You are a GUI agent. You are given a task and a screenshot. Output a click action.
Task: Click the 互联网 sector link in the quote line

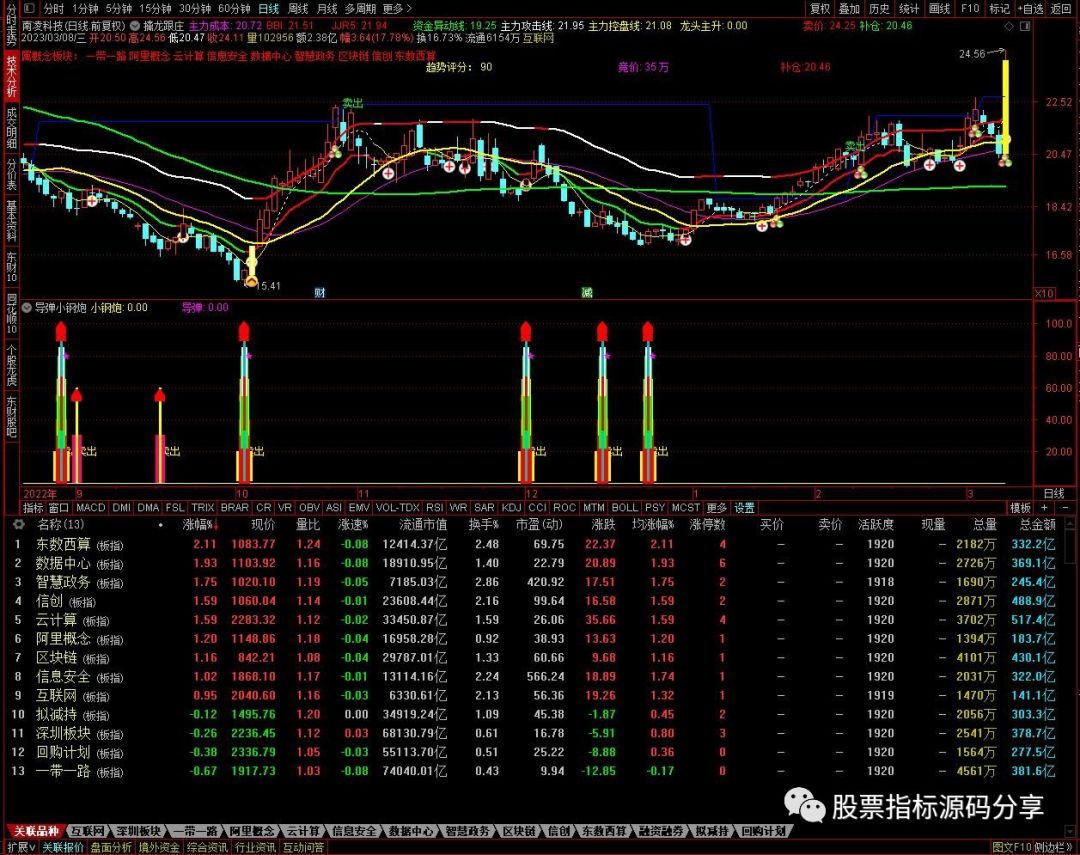[538, 39]
